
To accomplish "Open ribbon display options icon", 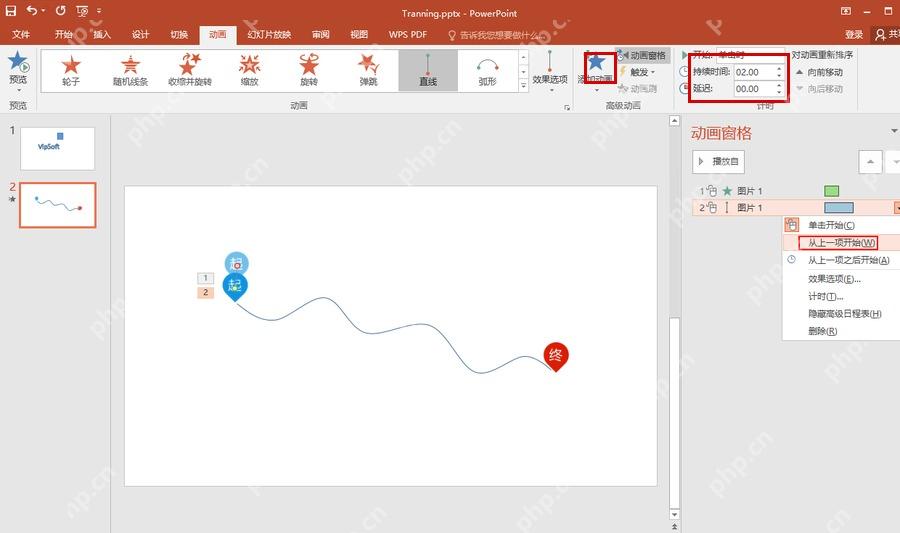I will pos(845,11).
